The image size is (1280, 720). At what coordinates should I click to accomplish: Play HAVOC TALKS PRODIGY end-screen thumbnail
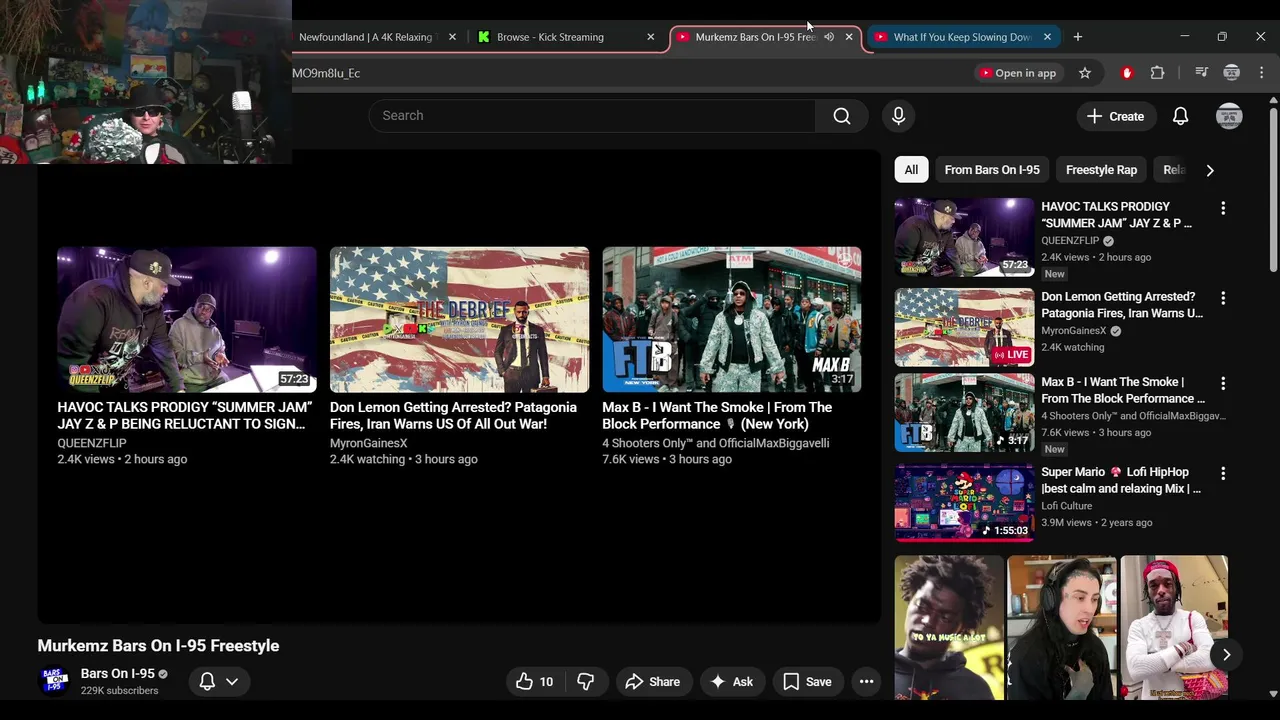click(x=187, y=320)
